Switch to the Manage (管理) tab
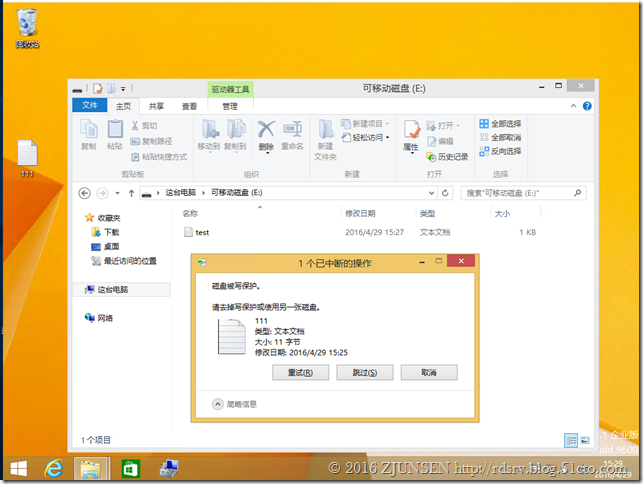This screenshot has width=643, height=484. pyautogui.click(x=230, y=106)
